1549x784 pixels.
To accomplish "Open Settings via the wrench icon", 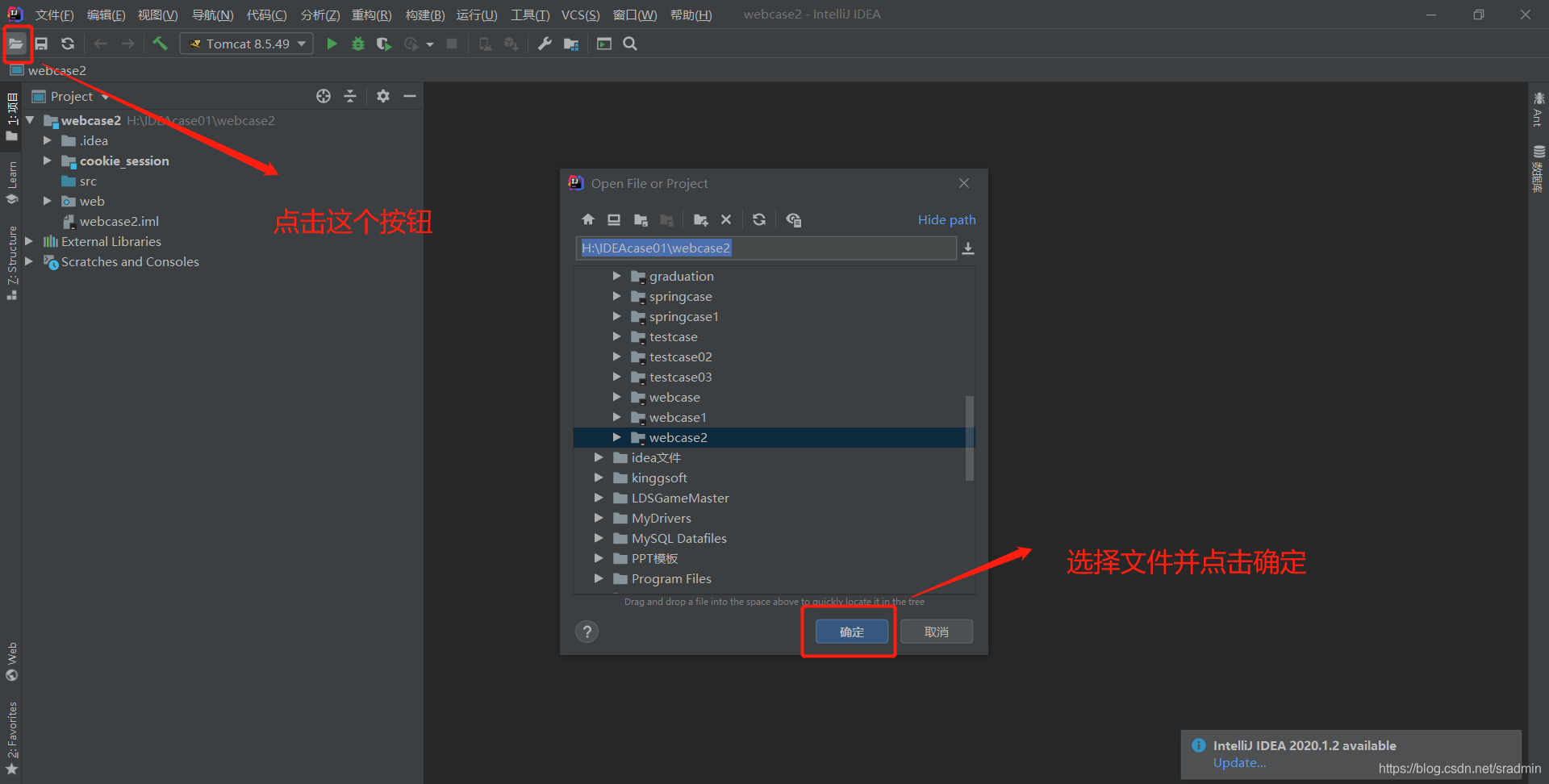I will click(545, 44).
